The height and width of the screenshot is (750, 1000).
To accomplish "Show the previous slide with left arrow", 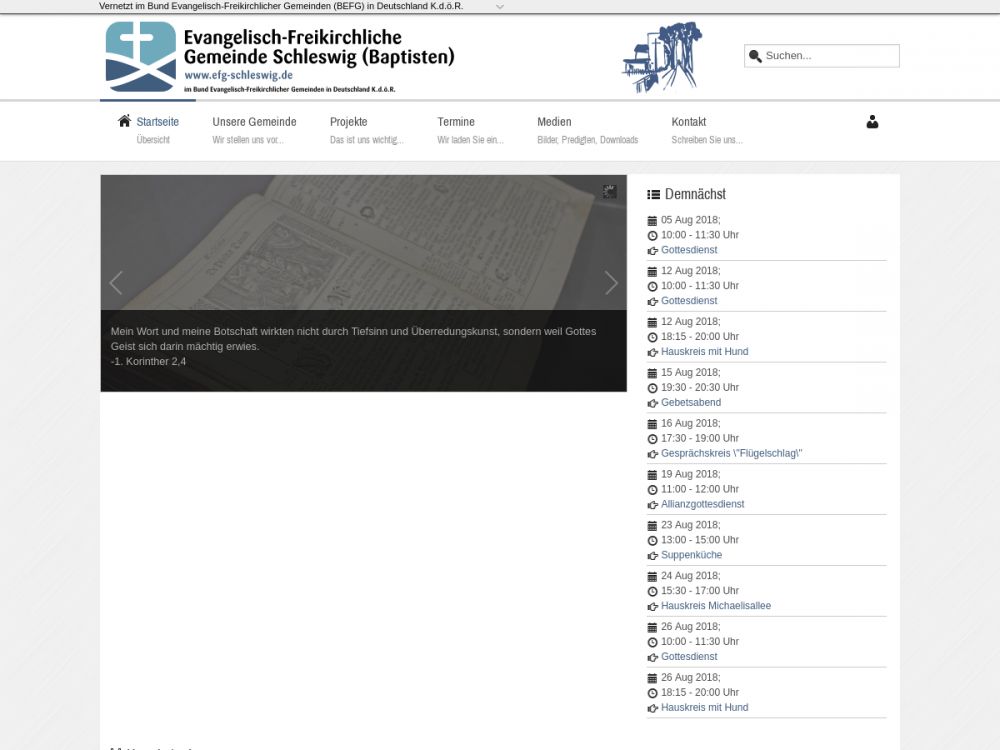I will [x=116, y=283].
